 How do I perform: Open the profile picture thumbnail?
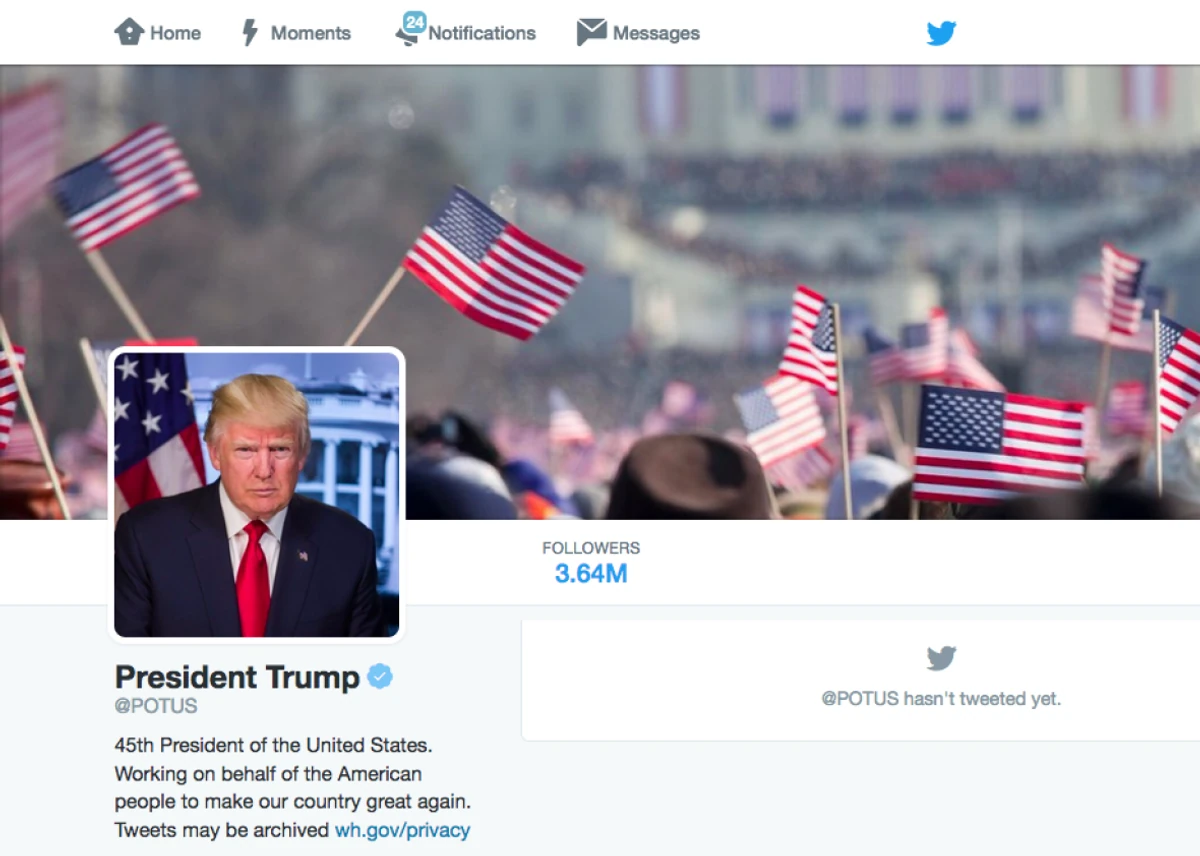(256, 494)
